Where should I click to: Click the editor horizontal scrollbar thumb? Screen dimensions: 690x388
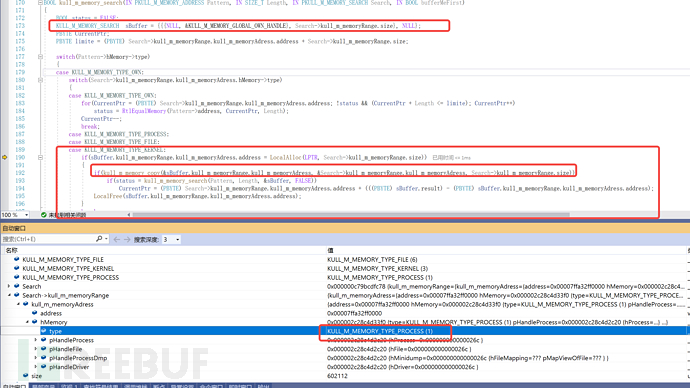(x=351, y=215)
